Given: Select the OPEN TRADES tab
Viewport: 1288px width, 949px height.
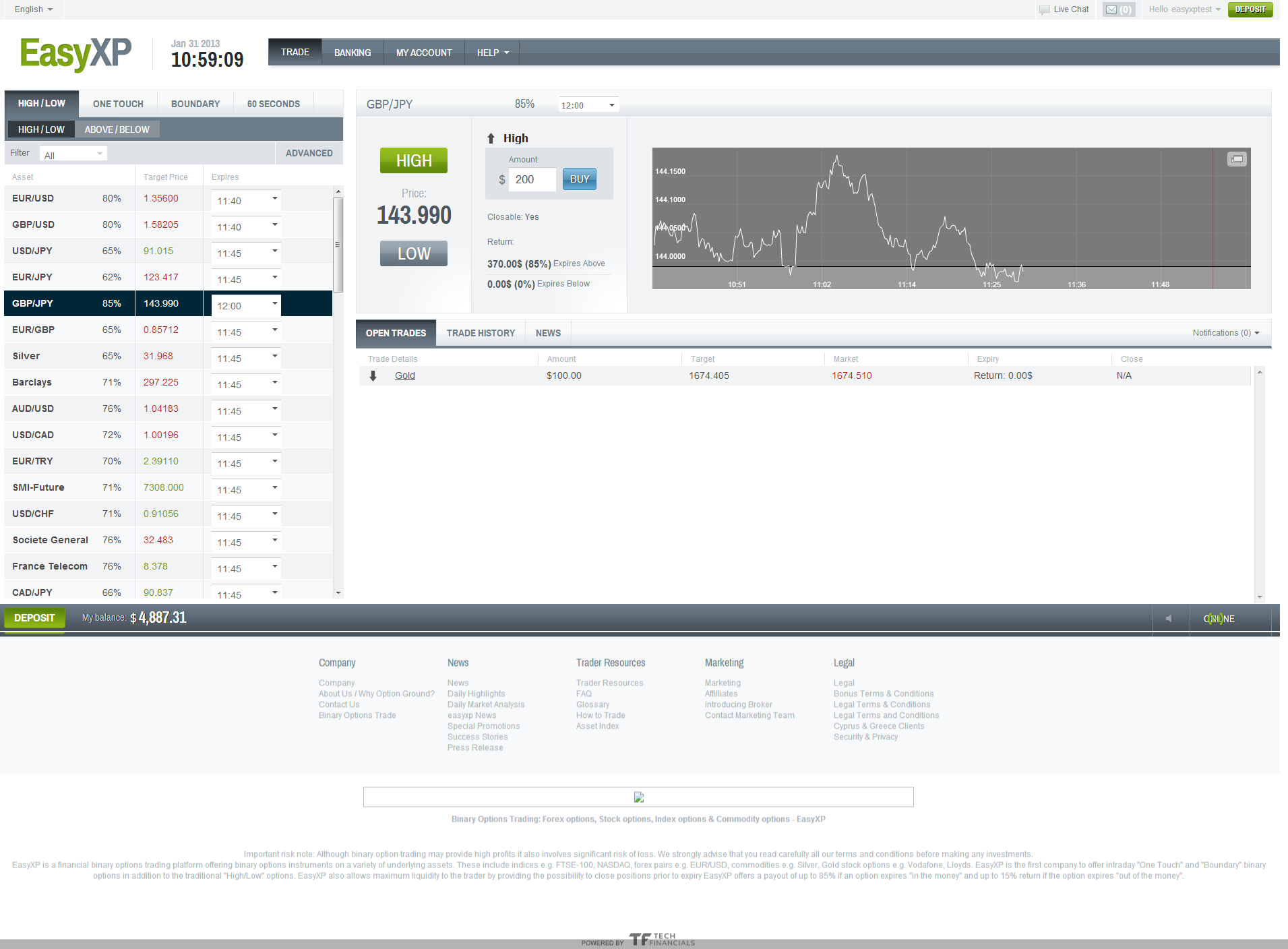Looking at the screenshot, I should point(396,333).
